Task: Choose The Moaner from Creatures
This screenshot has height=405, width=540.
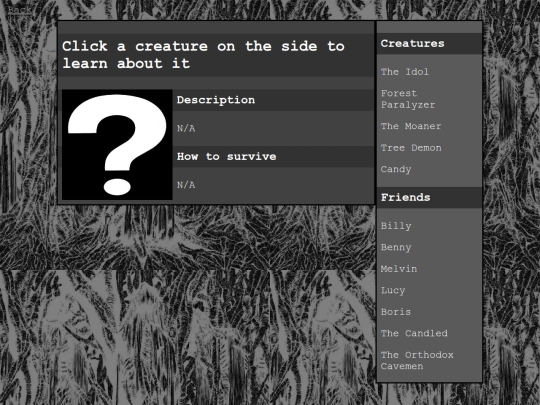Action: (411, 126)
